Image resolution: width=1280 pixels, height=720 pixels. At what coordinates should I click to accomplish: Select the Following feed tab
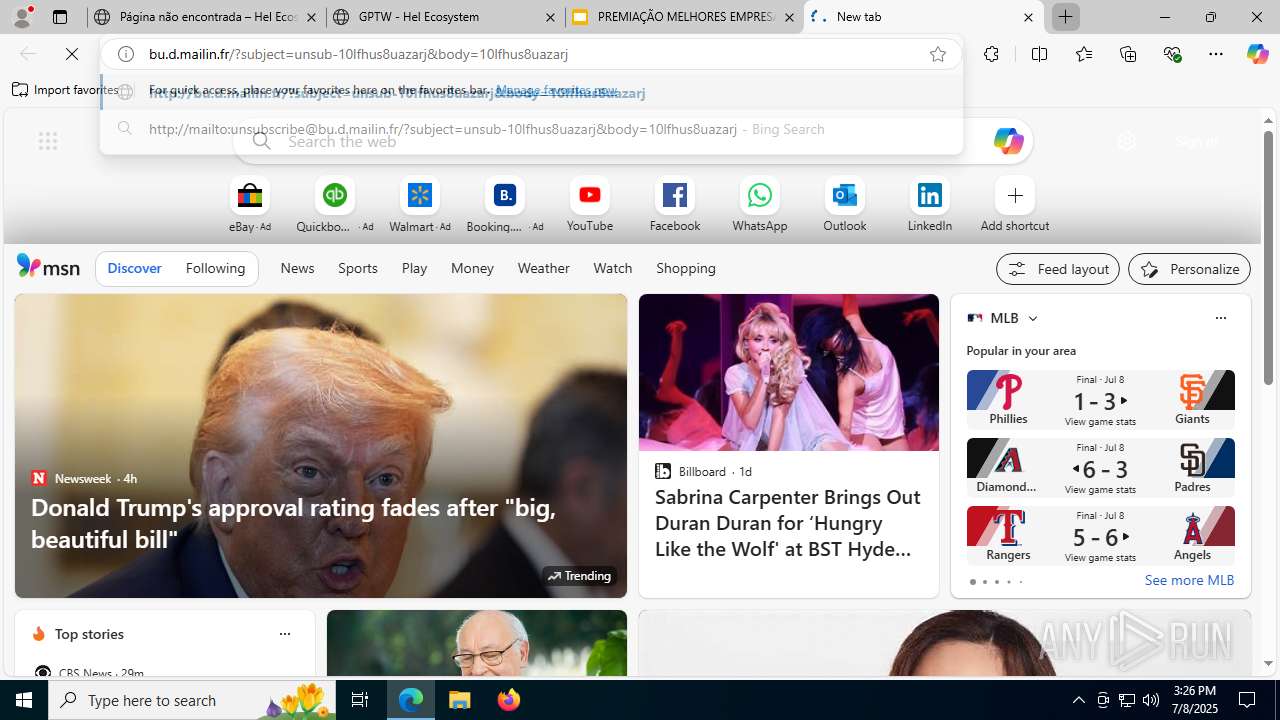pyautogui.click(x=215, y=268)
